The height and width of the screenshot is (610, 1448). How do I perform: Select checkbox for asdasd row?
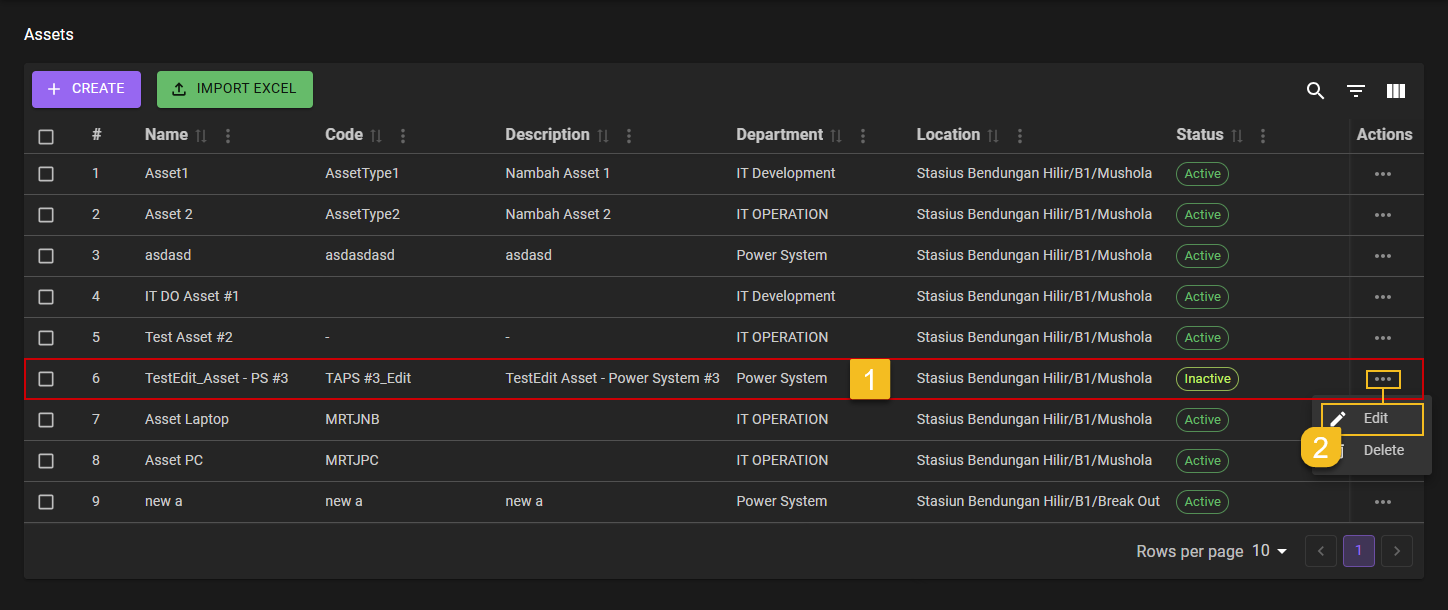(x=46, y=256)
